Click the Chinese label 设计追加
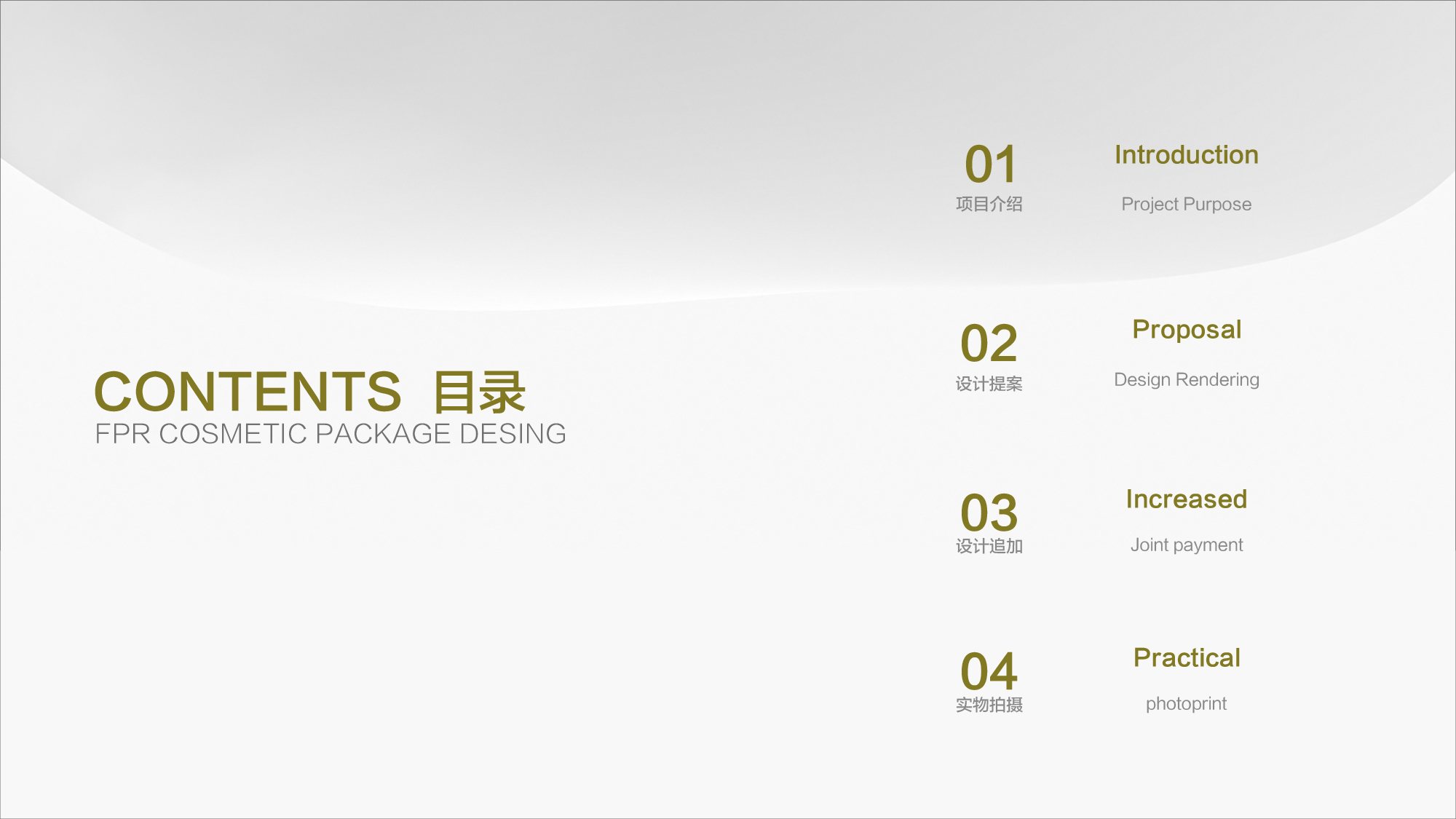The image size is (1456, 819). pyautogui.click(x=989, y=546)
